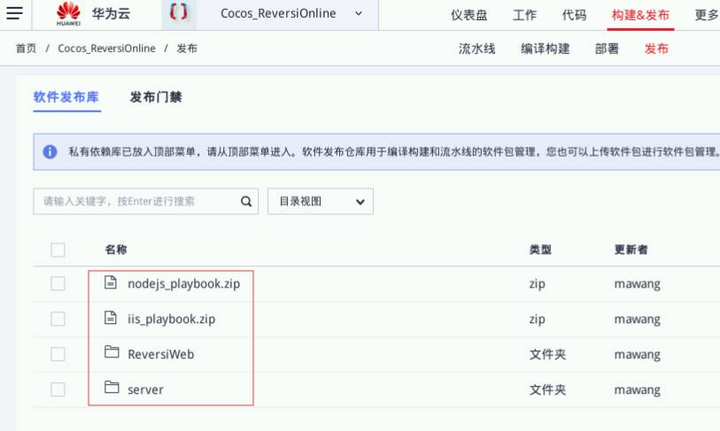Viewport: 720px width, 431px height.
Task: Click the red brackets project icon
Action: point(179,12)
